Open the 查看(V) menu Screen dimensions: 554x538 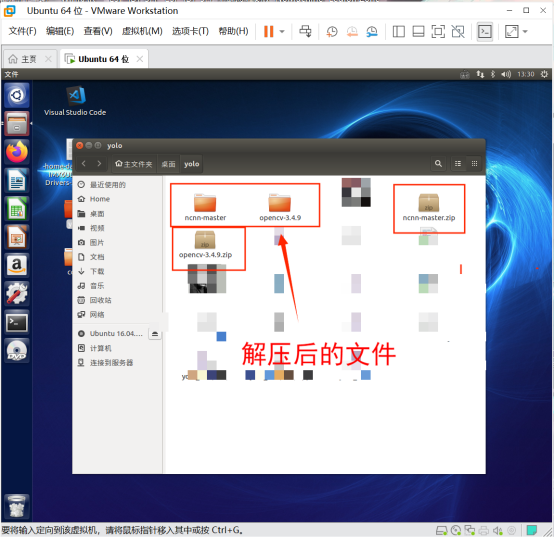point(98,31)
